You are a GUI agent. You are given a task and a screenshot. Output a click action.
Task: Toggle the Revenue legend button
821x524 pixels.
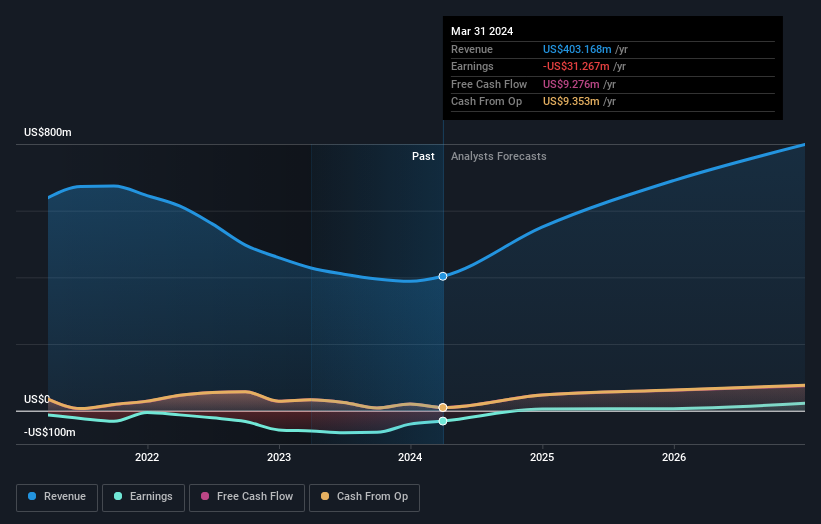point(57,497)
